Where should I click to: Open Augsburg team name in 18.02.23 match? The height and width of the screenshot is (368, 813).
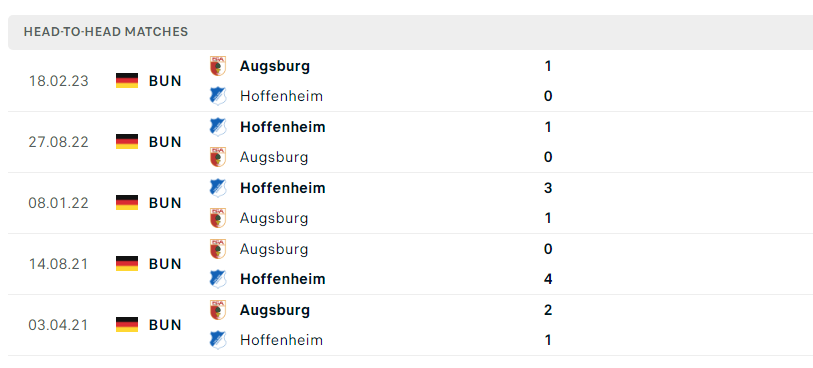(x=275, y=66)
